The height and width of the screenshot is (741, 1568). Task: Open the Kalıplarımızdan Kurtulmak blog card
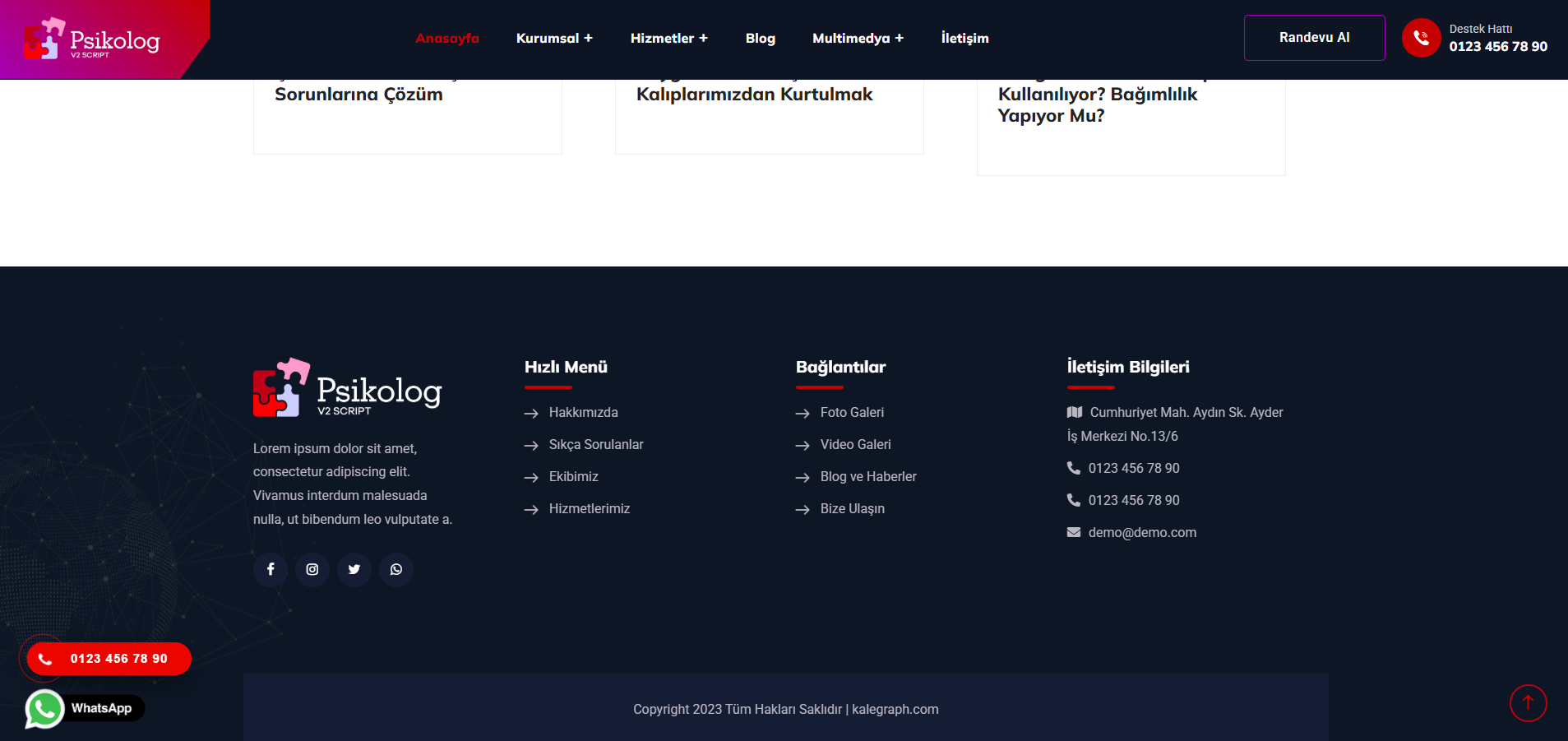tap(754, 95)
